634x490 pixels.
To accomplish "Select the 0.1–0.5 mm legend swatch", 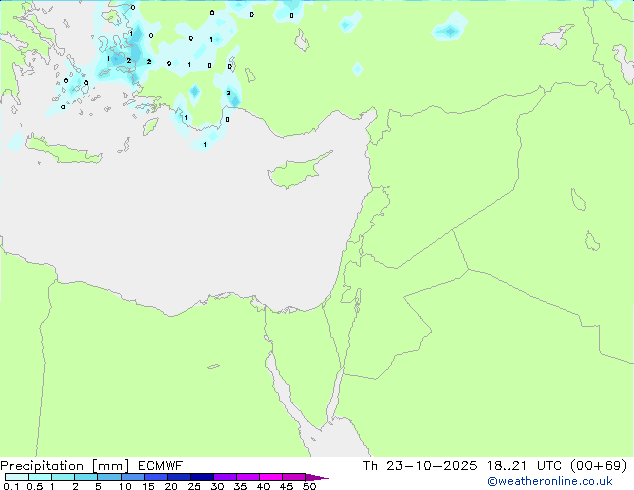I will (17, 477).
